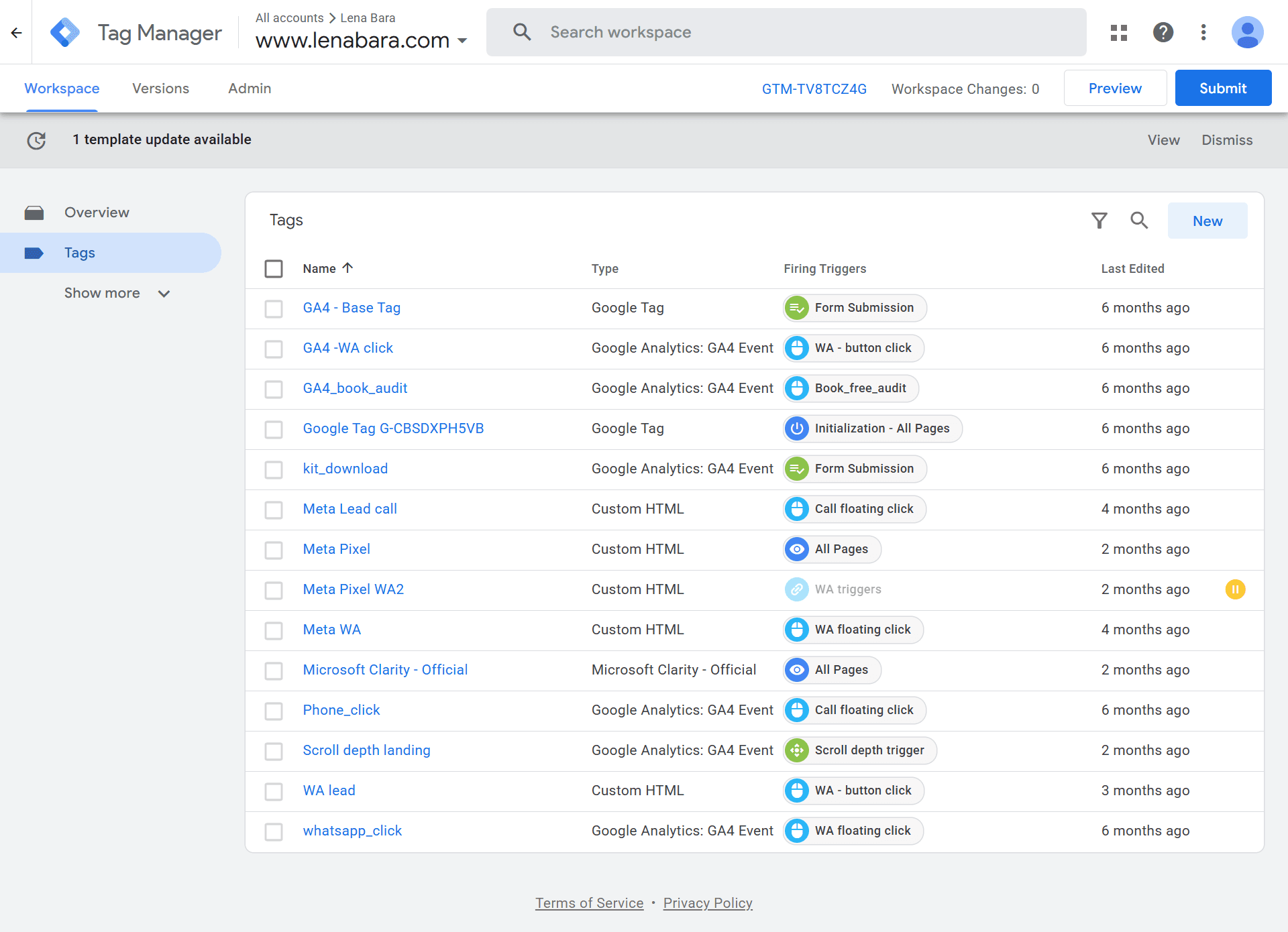Click WA floating click trigger on Meta WA row
The image size is (1288, 932).
coord(853,630)
